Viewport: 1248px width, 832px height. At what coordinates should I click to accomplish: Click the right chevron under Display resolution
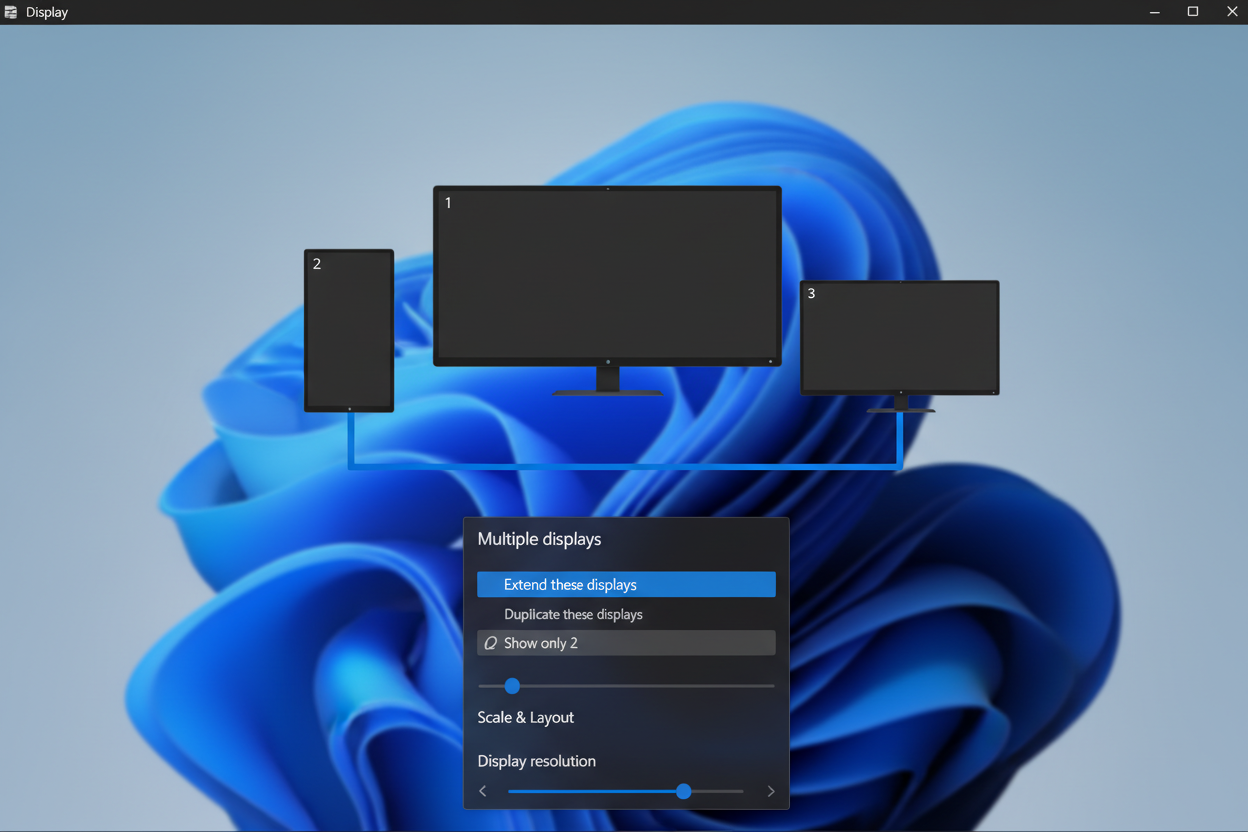click(771, 791)
